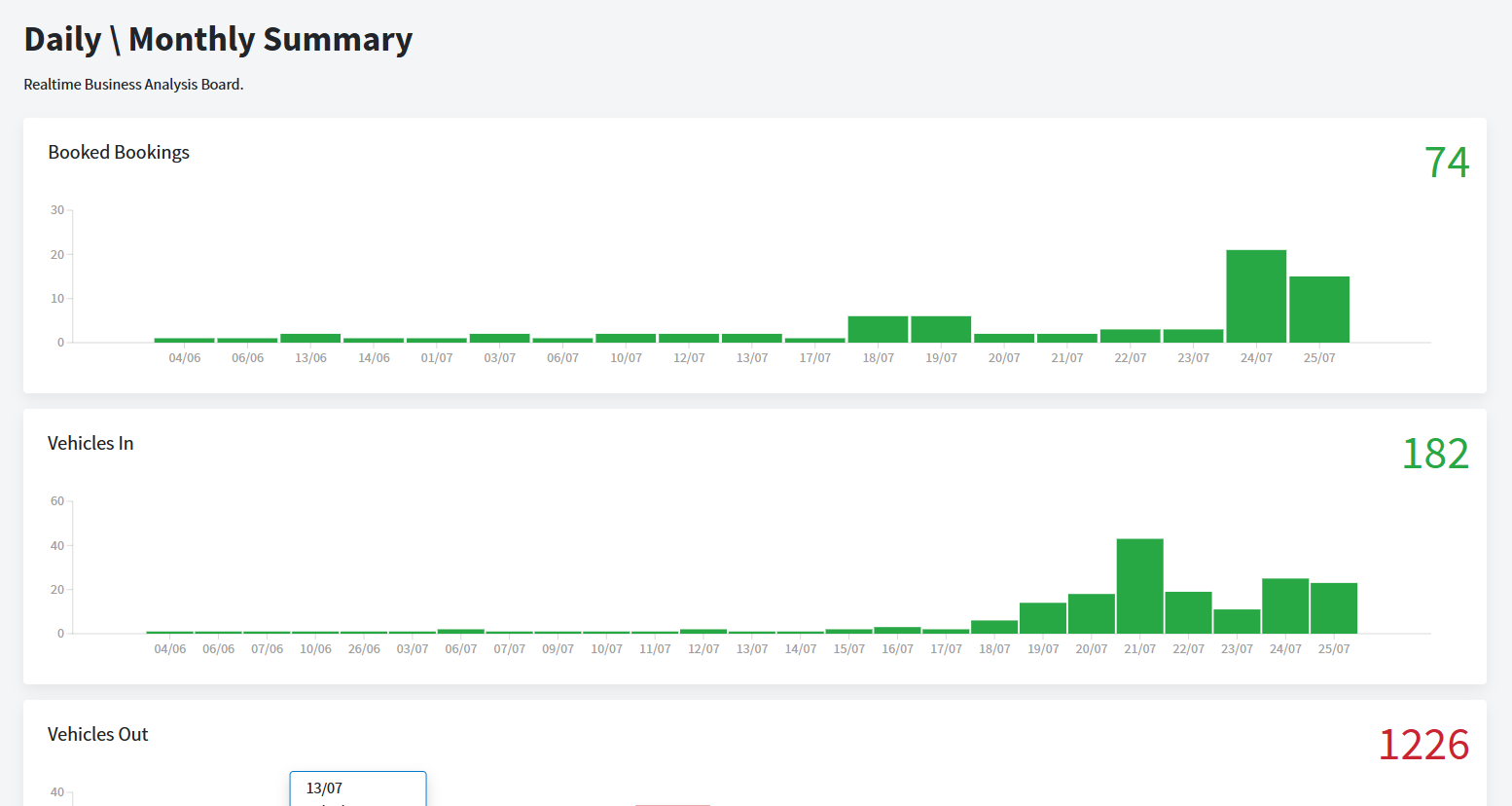Click the Booked Bookings chart title

(x=119, y=153)
